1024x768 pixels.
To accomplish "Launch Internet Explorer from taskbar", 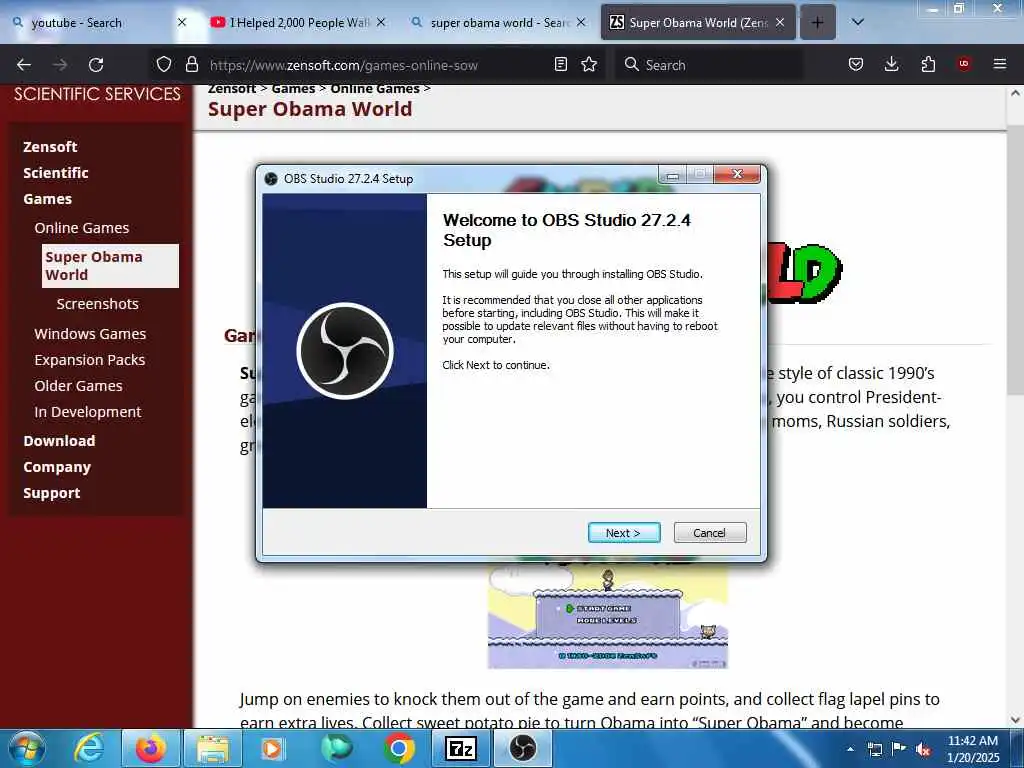I will (89, 748).
